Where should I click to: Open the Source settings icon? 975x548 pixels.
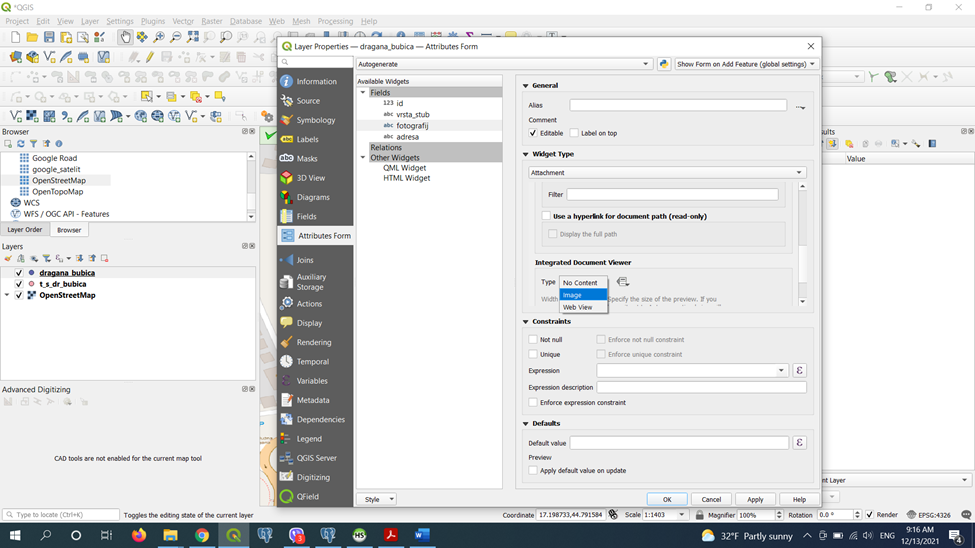pos(286,101)
